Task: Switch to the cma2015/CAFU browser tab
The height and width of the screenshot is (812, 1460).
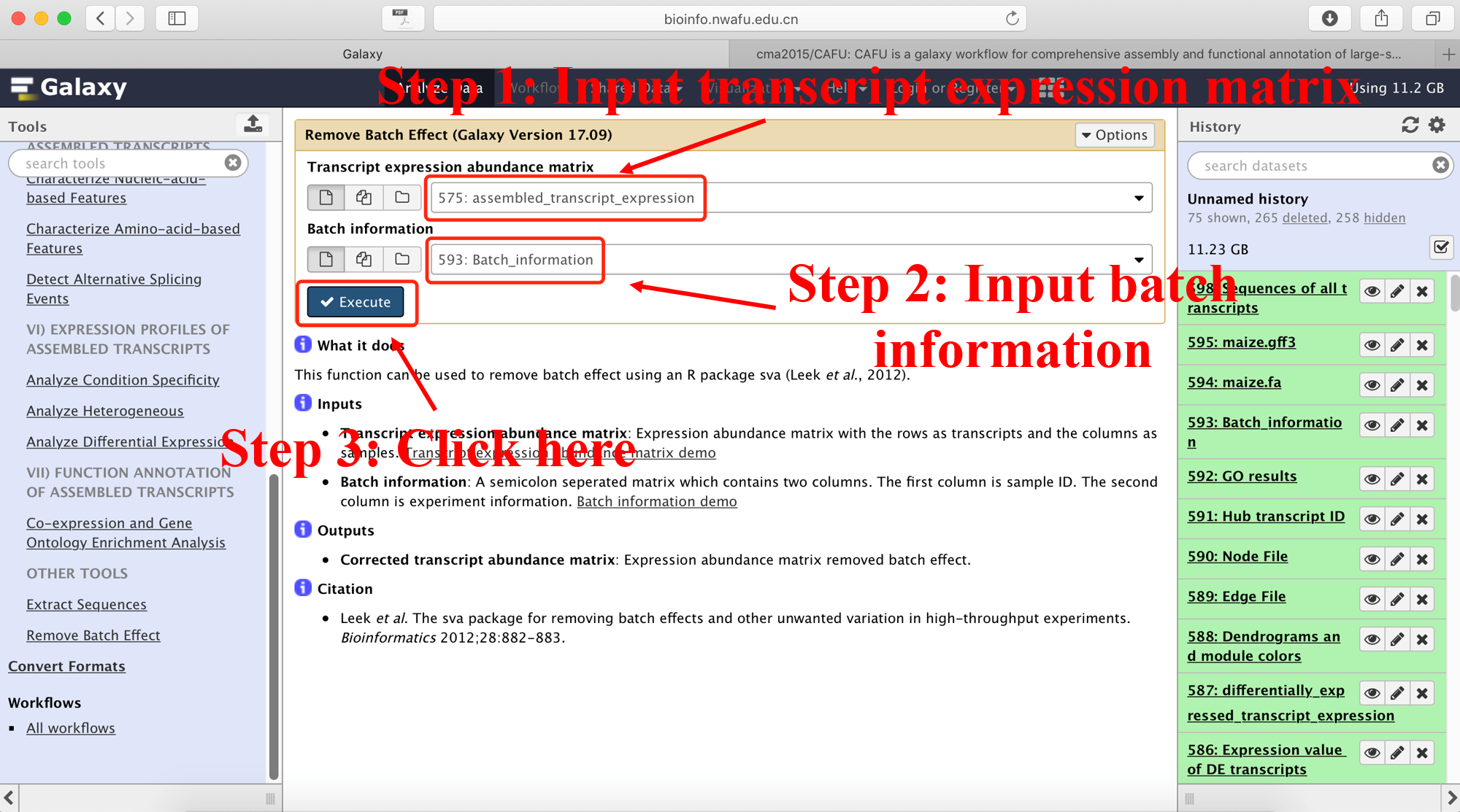Action: tap(1078, 54)
